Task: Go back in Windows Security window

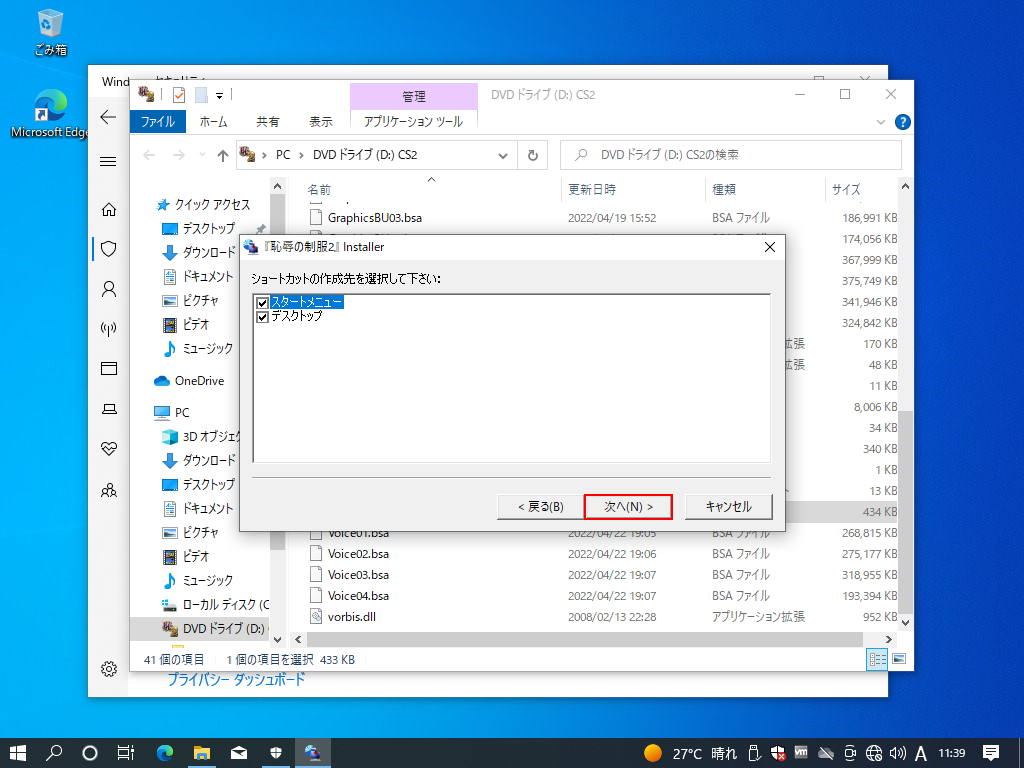Action: [x=108, y=117]
